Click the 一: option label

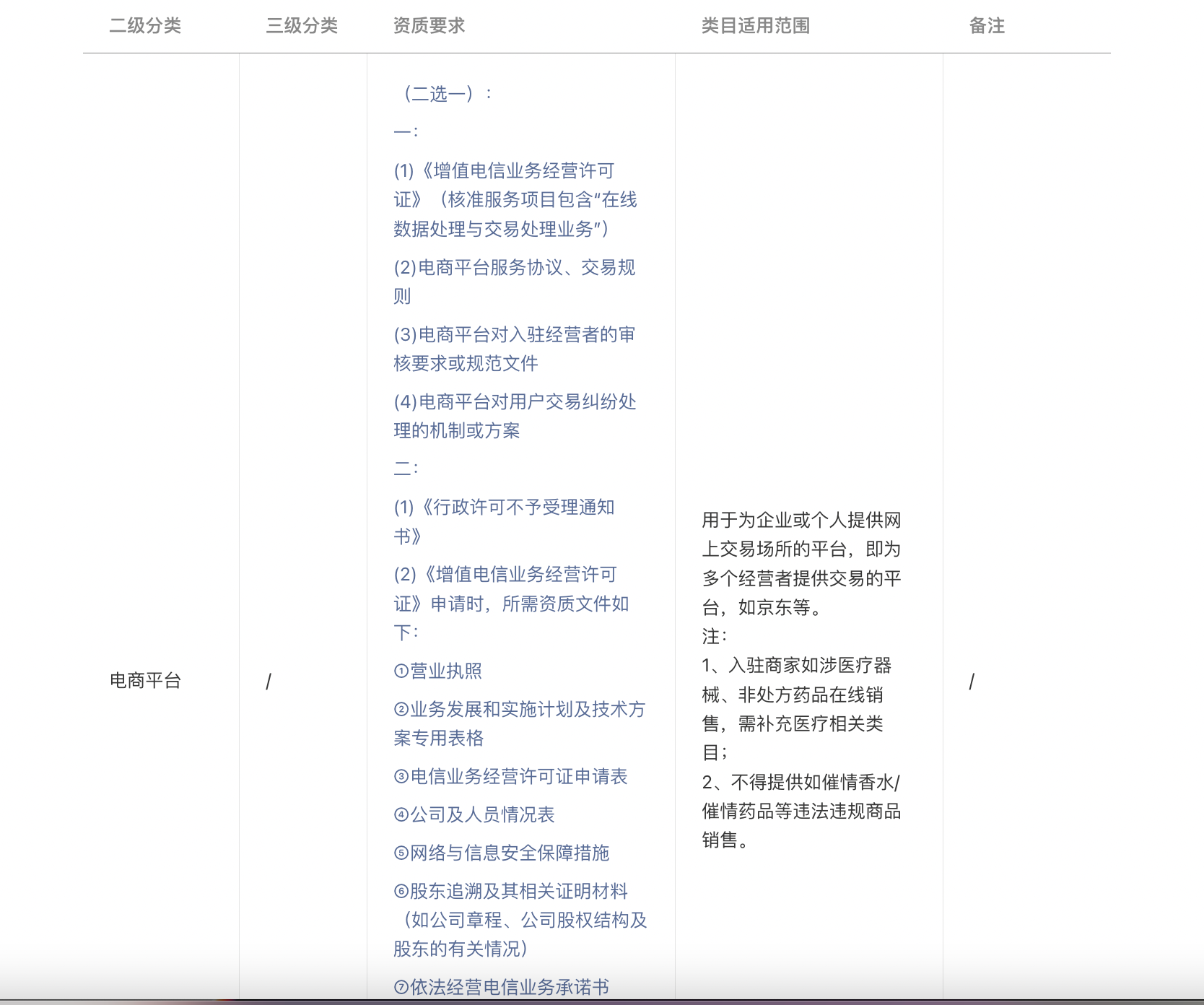(x=406, y=132)
